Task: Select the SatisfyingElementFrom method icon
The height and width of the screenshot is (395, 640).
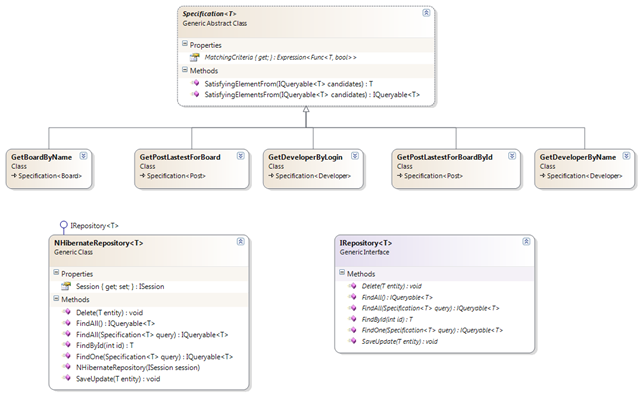Action: pos(195,83)
